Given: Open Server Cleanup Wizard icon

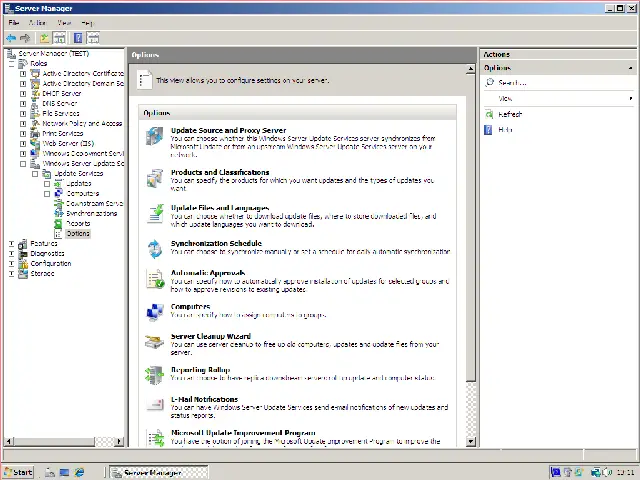Looking at the screenshot, I should coord(154,342).
